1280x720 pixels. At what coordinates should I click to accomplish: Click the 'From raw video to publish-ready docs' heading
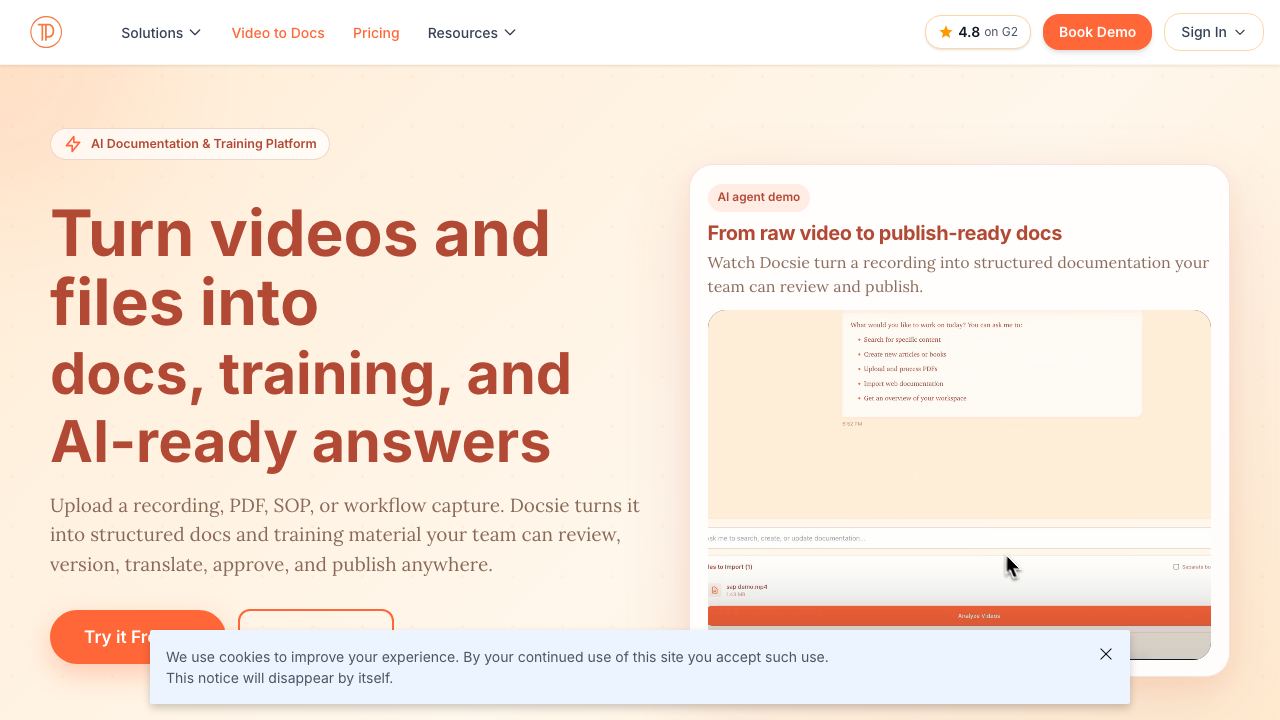pyautogui.click(x=885, y=233)
